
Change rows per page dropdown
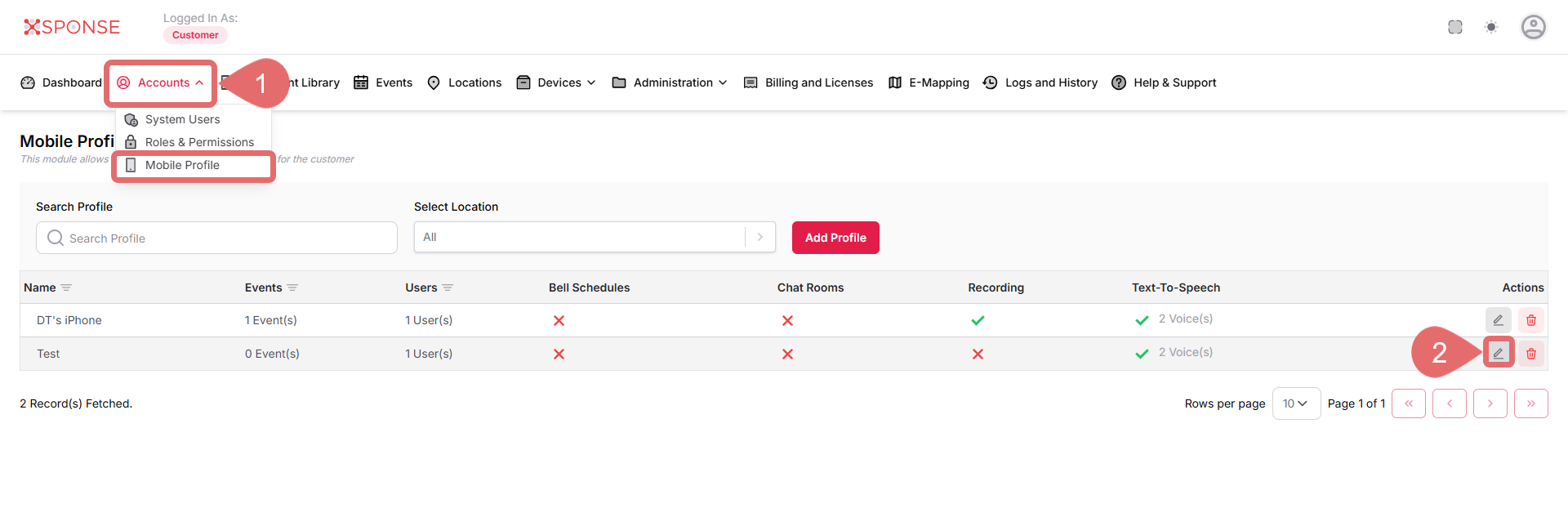tap(1295, 403)
